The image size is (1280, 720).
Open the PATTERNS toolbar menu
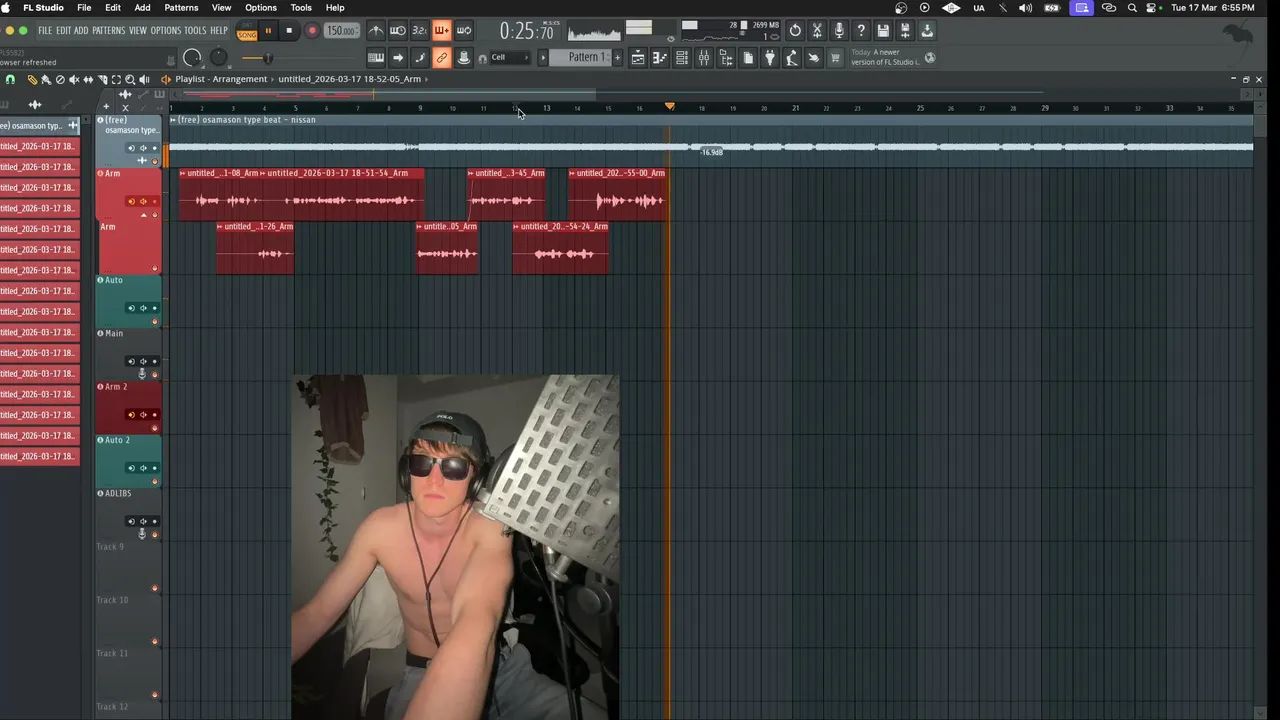coord(109,31)
